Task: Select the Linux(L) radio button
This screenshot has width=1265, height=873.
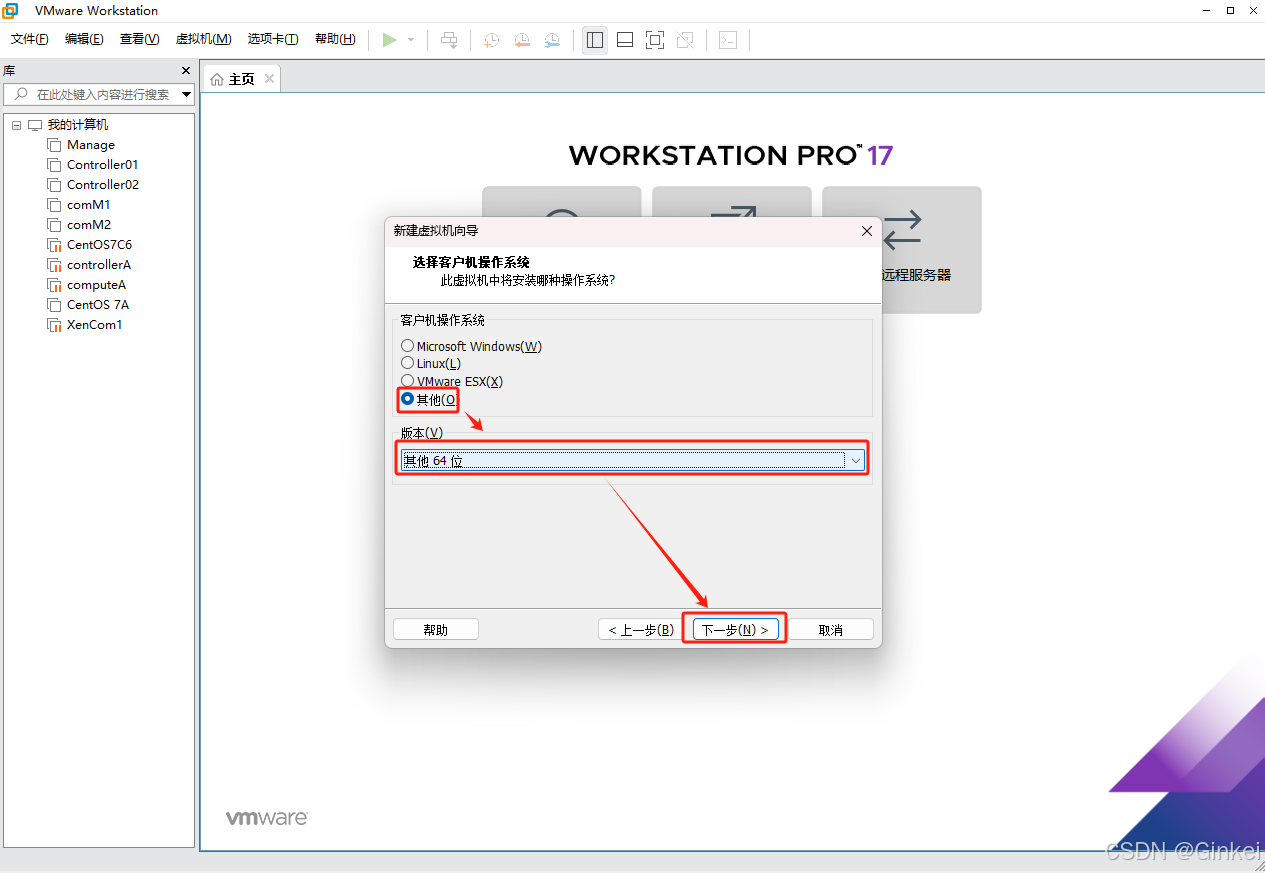Action: point(407,363)
